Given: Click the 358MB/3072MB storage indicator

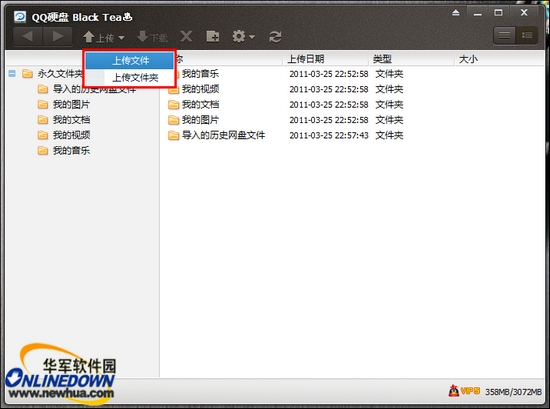Looking at the screenshot, I should click(513, 392).
